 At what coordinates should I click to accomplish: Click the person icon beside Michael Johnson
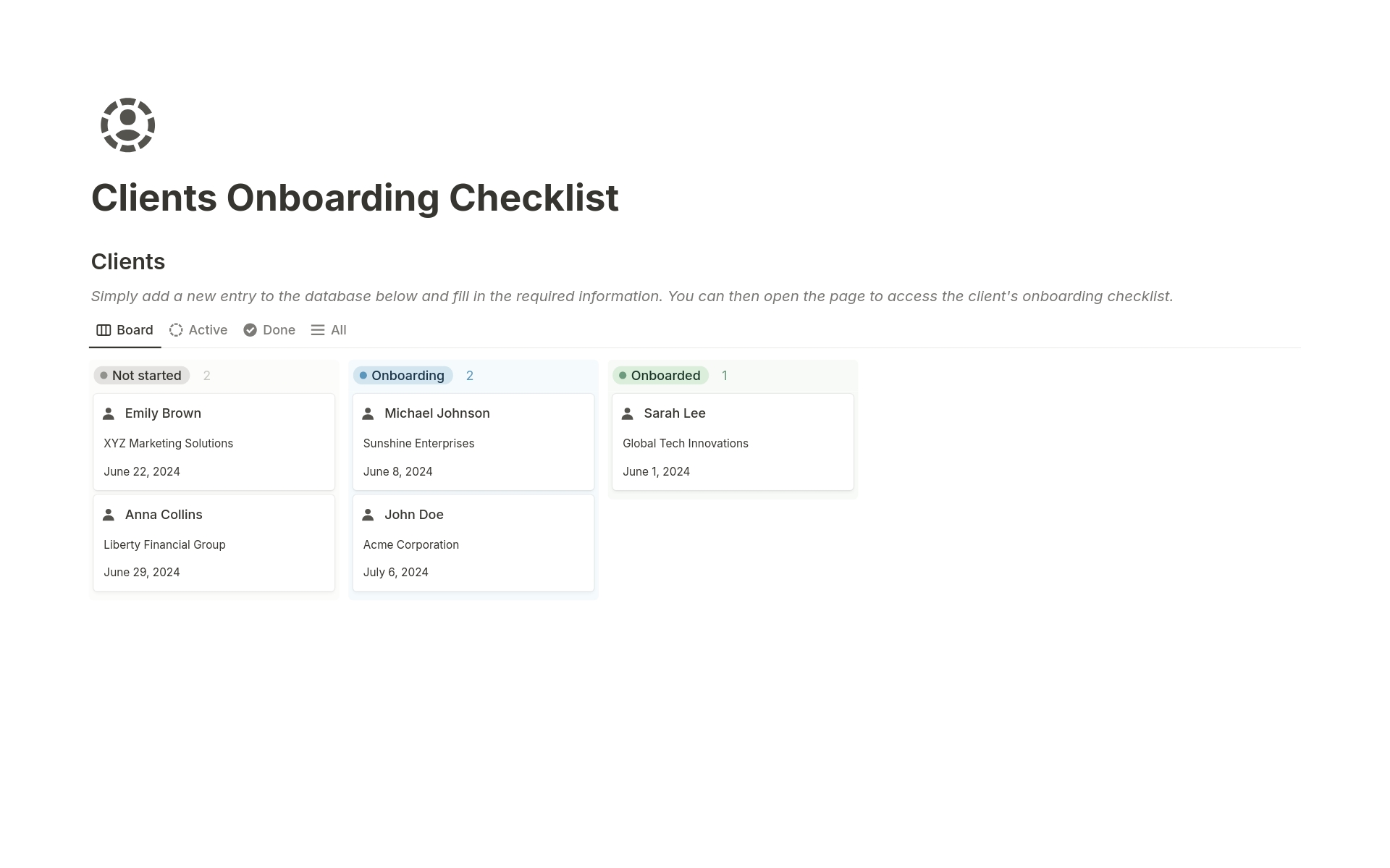pos(368,413)
